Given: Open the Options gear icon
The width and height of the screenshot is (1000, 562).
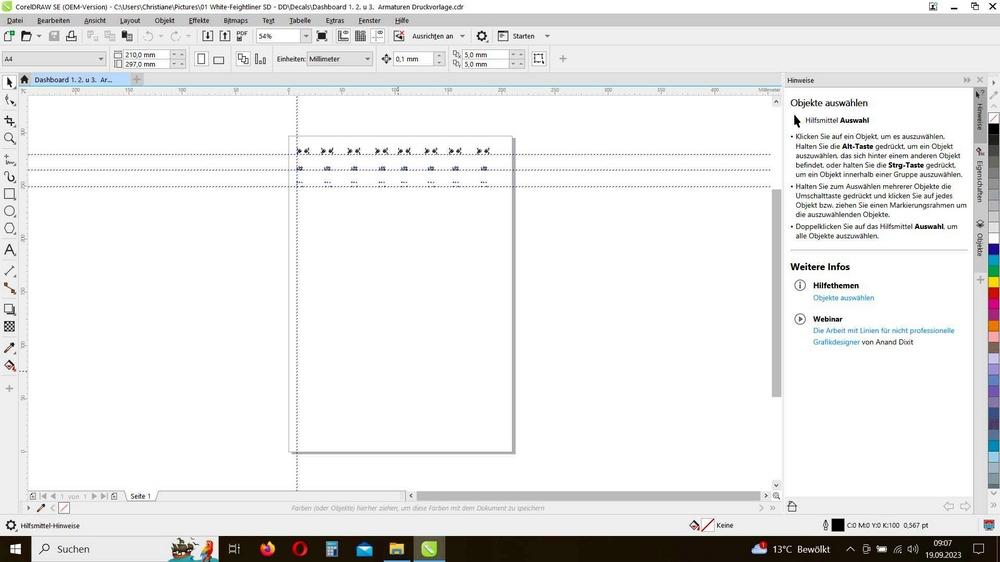Looking at the screenshot, I should pos(482,36).
